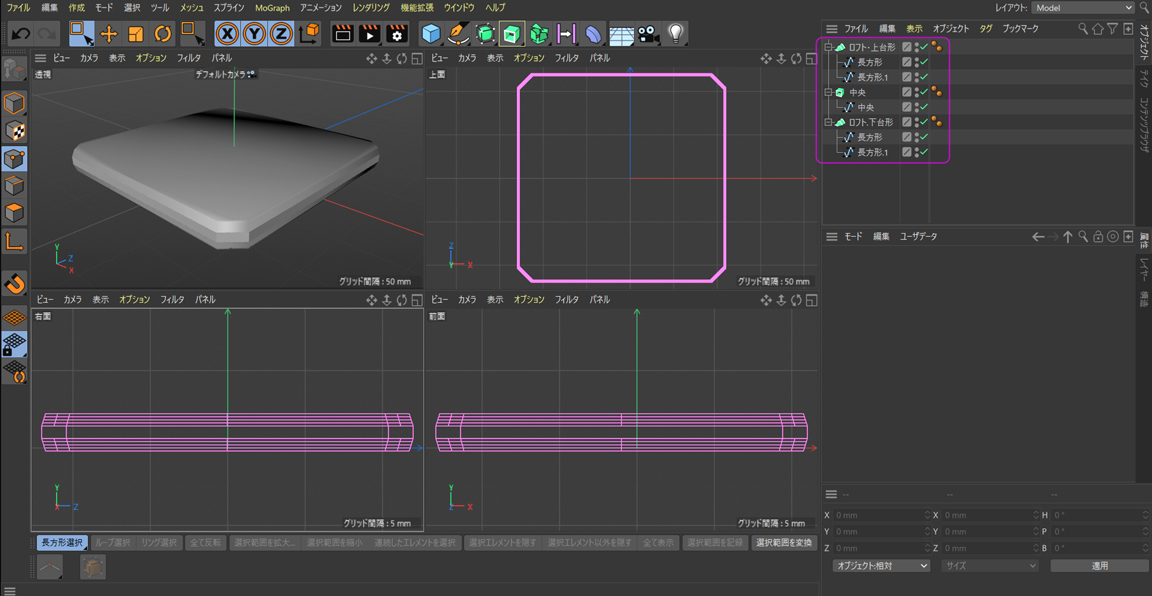
Task: Click the 適用 button
Action: (x=1099, y=566)
